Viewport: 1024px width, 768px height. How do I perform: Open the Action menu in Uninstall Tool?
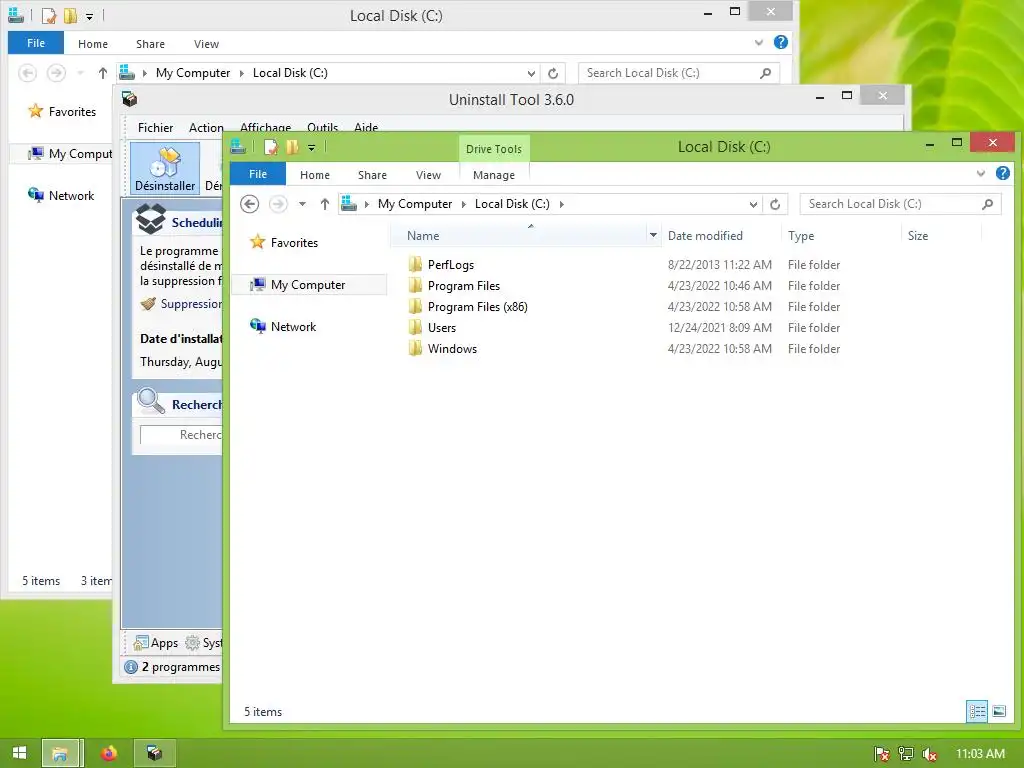(206, 128)
